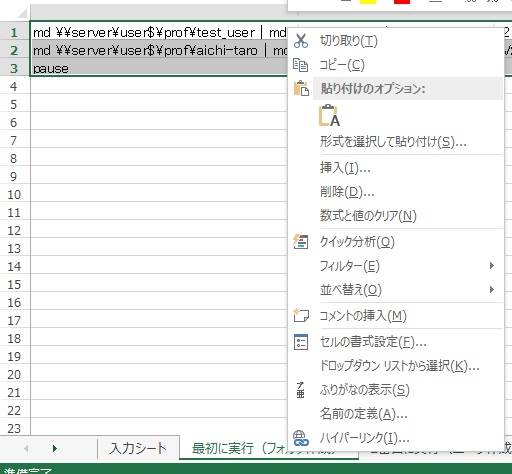Screen dimensions: 512x474
Task: Click cell containing test_user md command
Action: (159, 32)
